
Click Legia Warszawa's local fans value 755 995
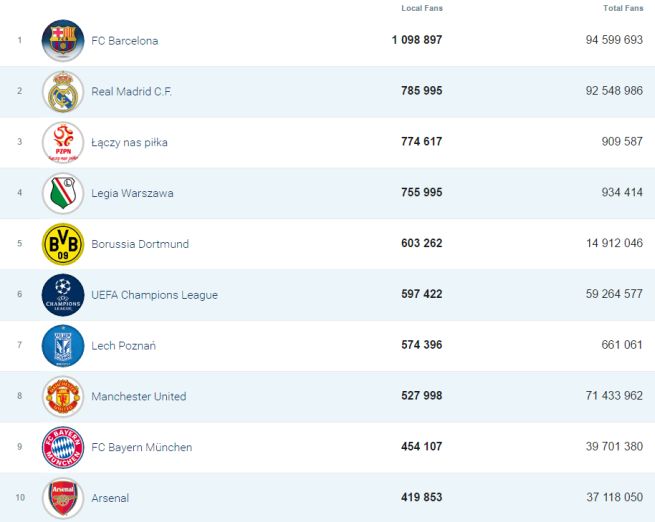point(421,193)
